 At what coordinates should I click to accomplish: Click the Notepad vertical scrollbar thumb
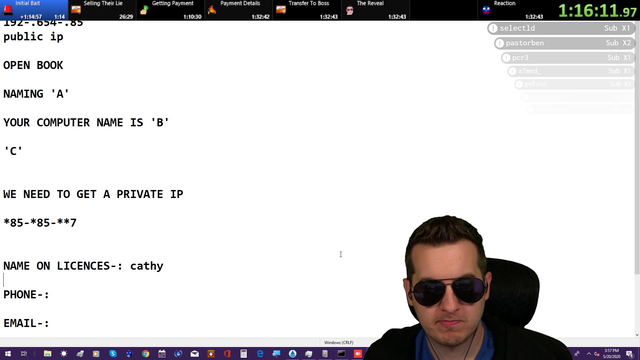[637, 147]
